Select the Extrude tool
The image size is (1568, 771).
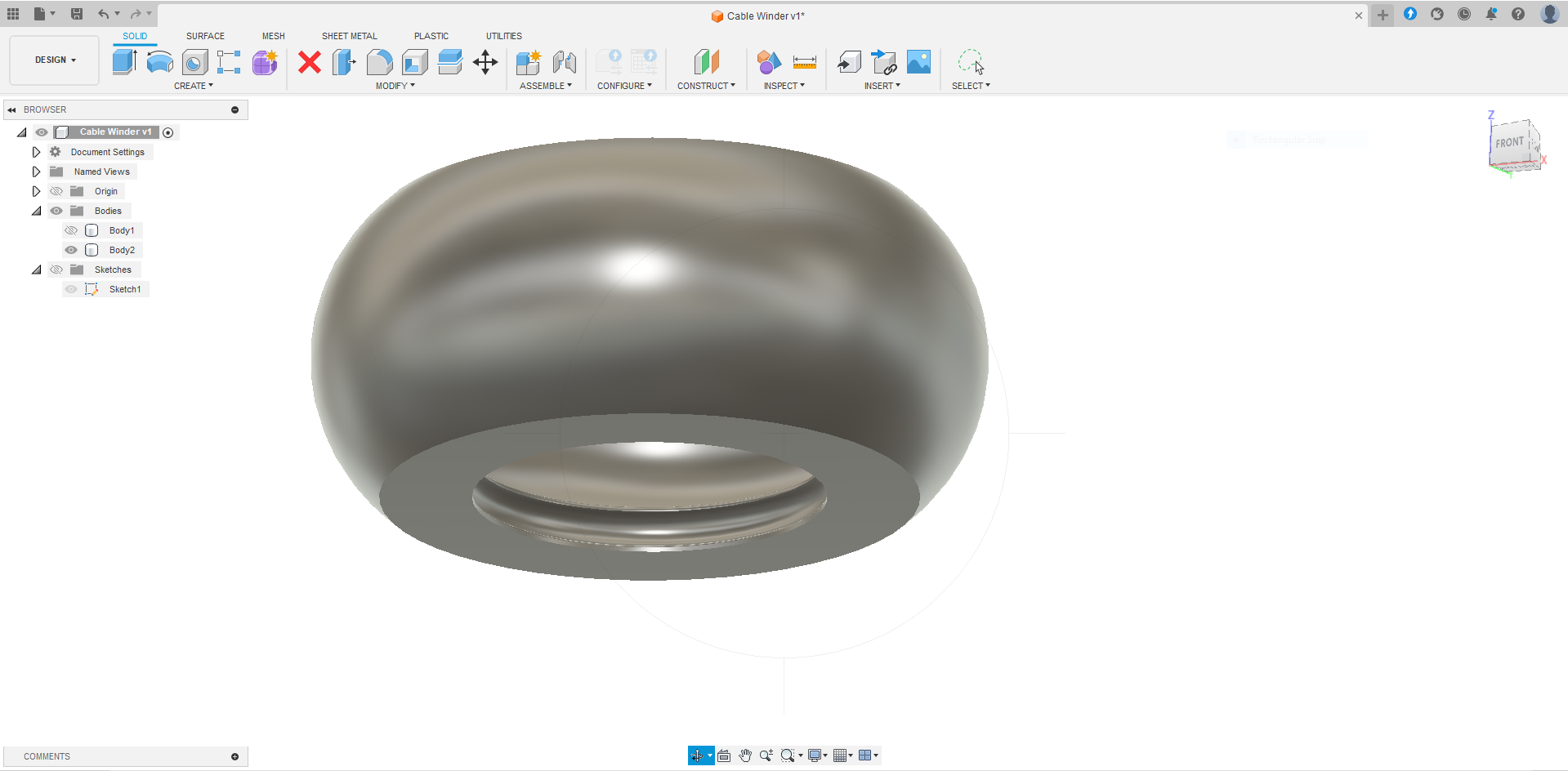[x=124, y=62]
